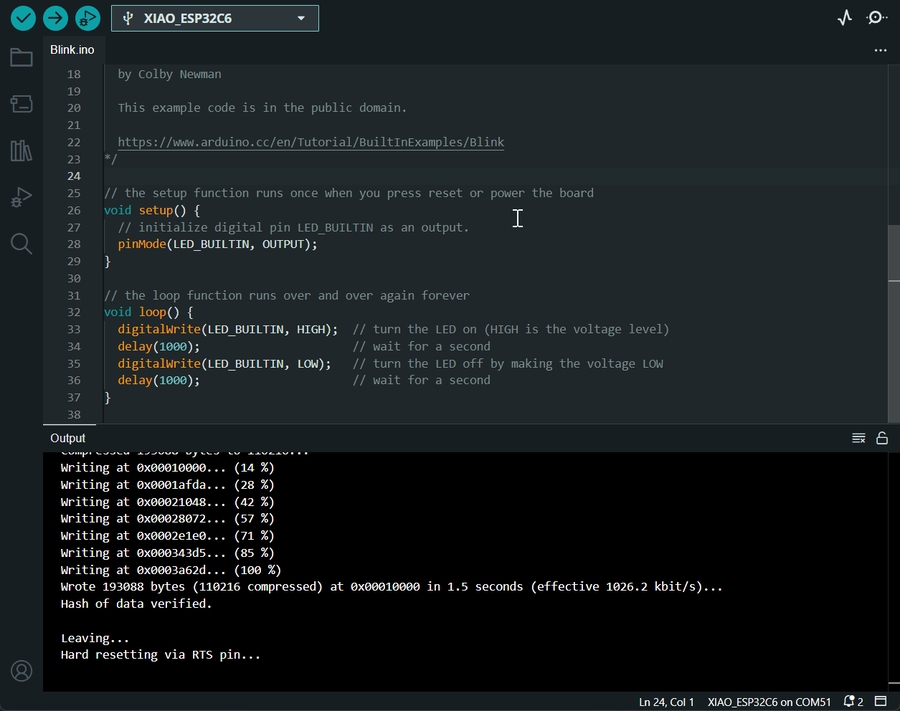The image size is (900, 711).
Task: Expand the XIAO_ESP32C6 board selector dropdown
Action: (x=302, y=18)
